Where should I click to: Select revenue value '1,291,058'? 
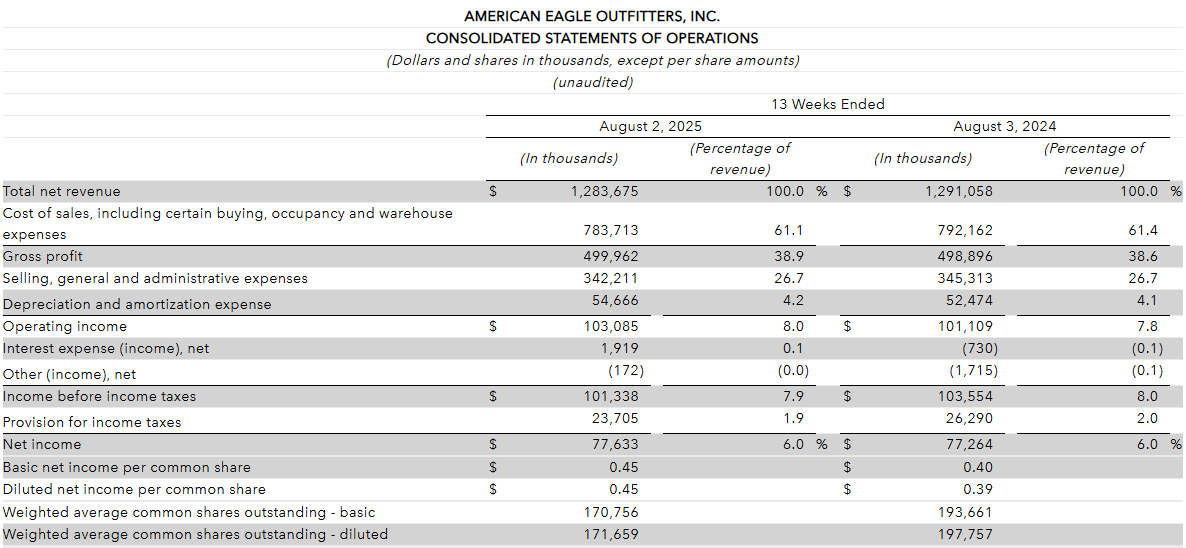coord(958,191)
